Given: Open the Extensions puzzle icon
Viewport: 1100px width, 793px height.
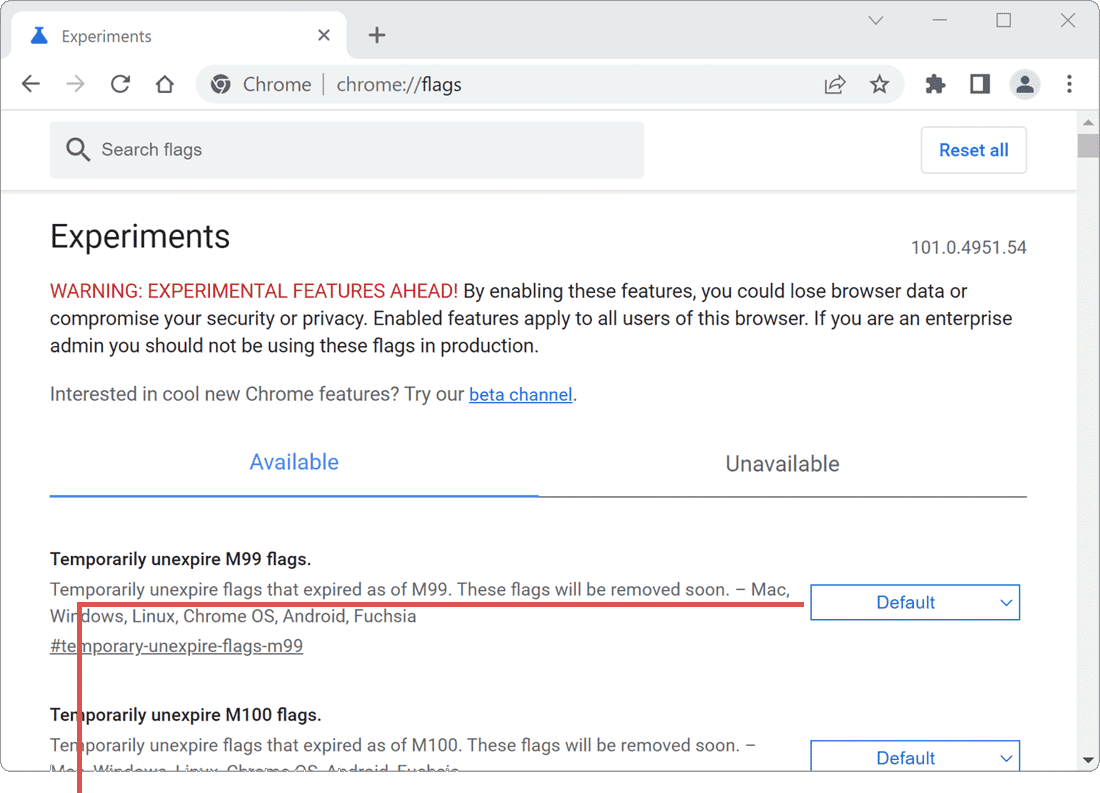Looking at the screenshot, I should point(934,84).
